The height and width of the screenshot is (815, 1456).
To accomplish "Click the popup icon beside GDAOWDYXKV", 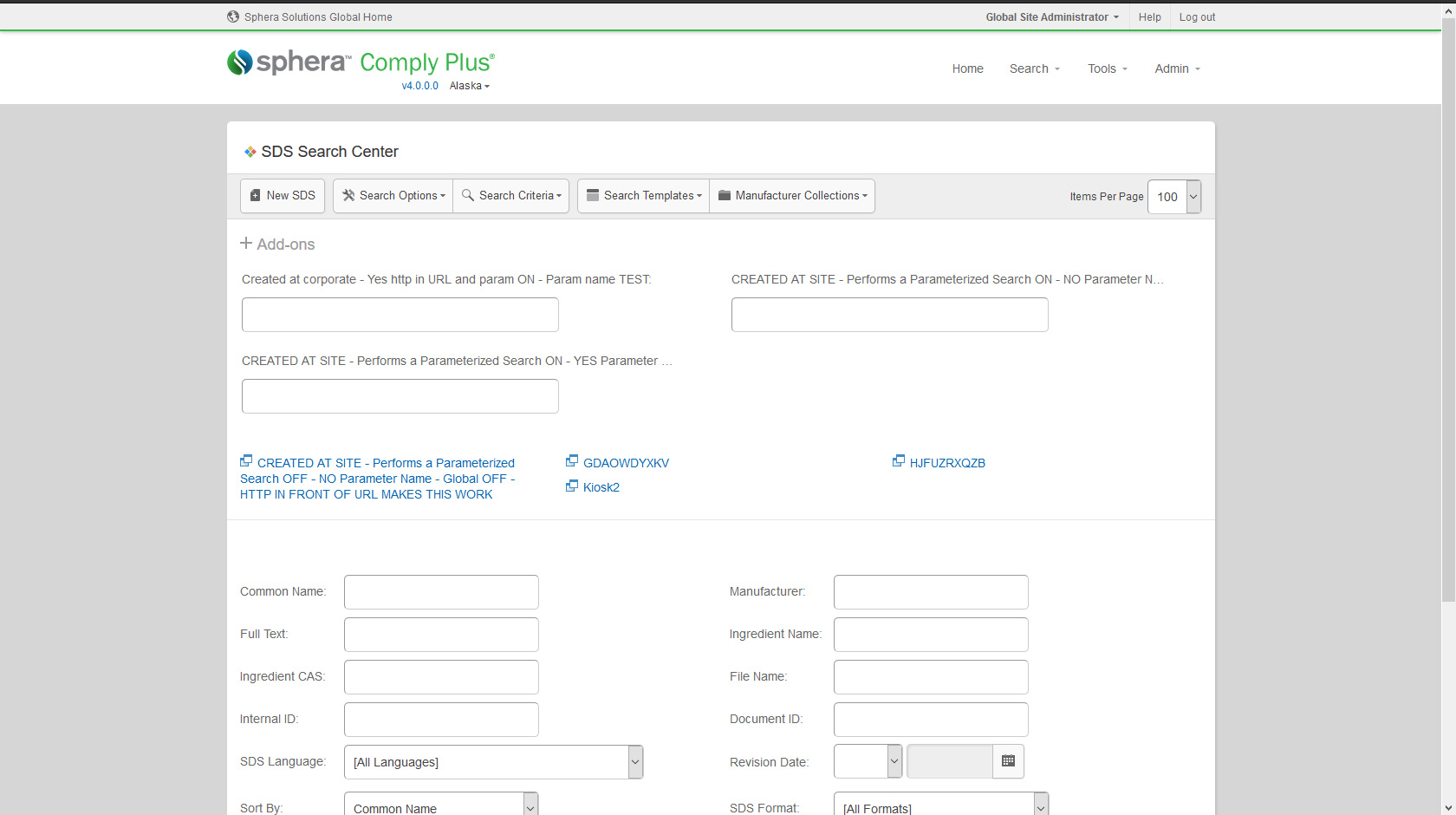I will click(572, 460).
